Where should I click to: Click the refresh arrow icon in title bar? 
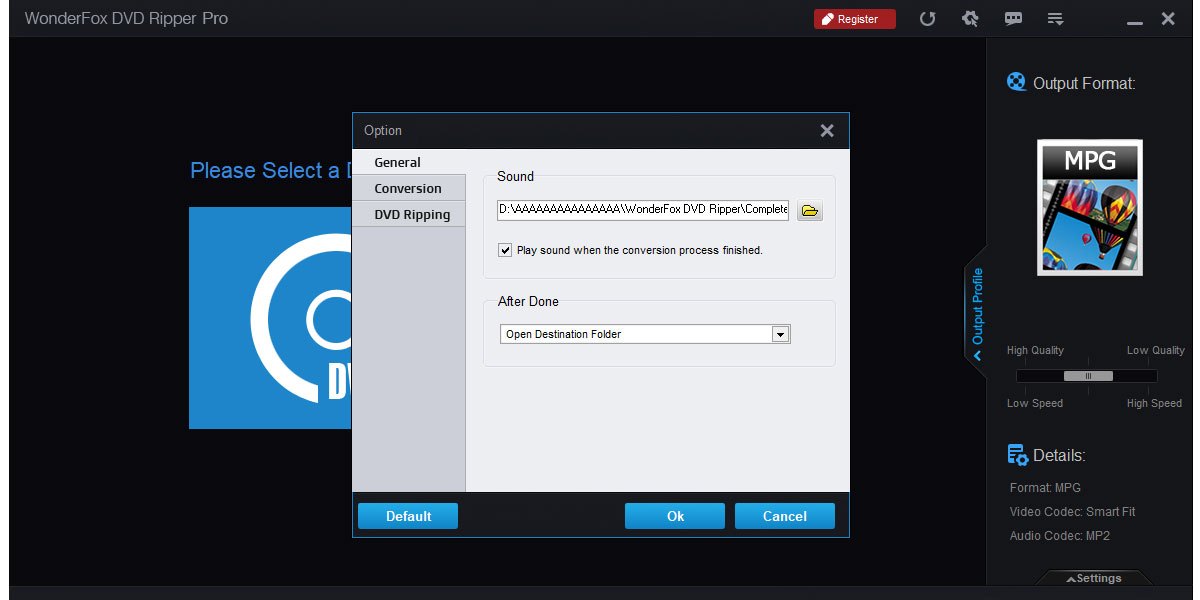coord(927,18)
